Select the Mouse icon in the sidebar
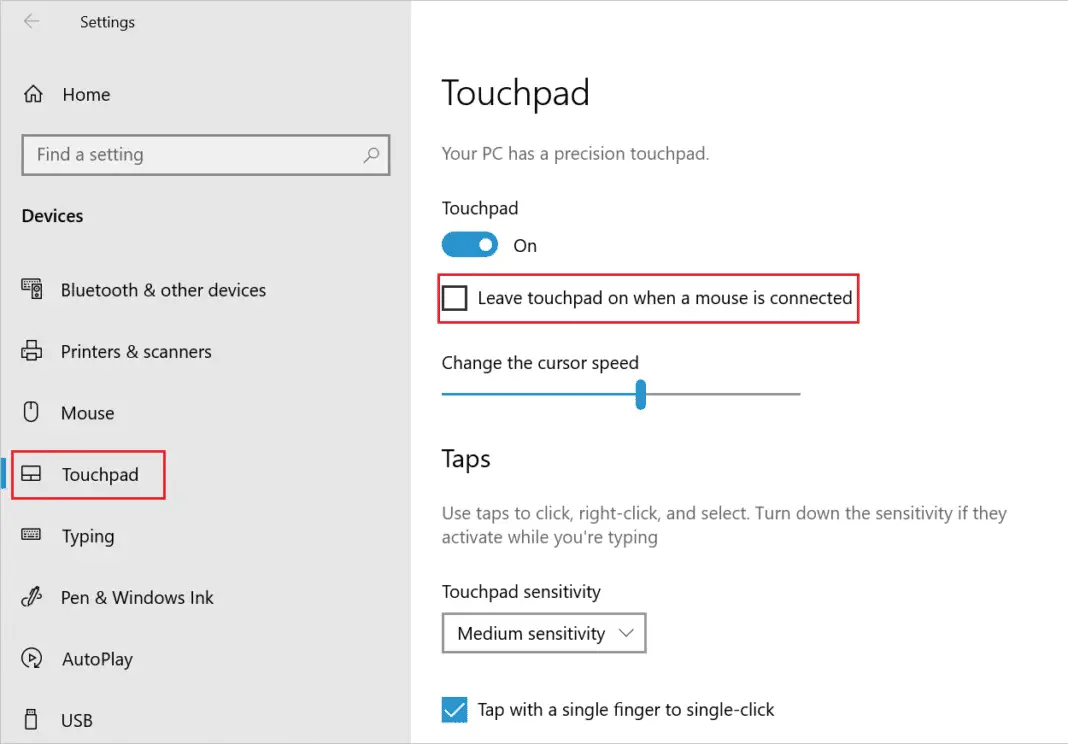The image size is (1068, 744). [x=33, y=412]
